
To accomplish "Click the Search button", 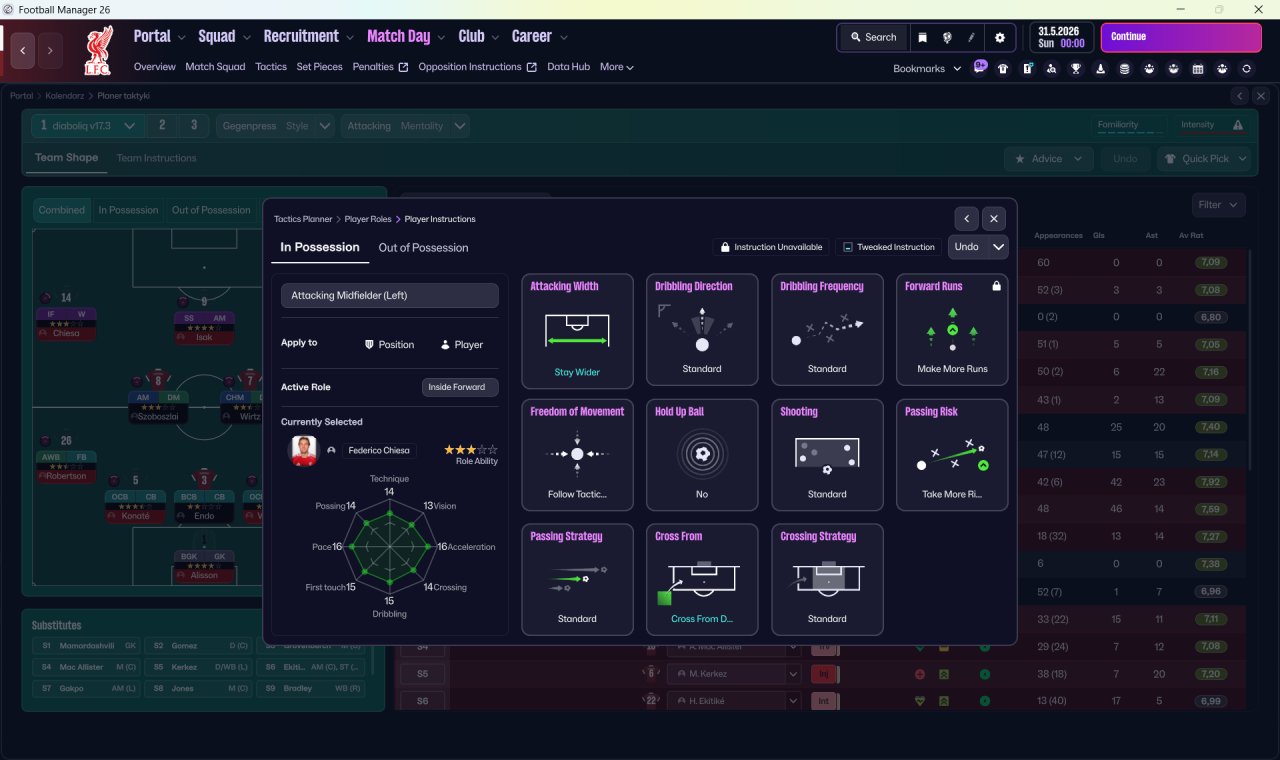I will click(x=873, y=37).
